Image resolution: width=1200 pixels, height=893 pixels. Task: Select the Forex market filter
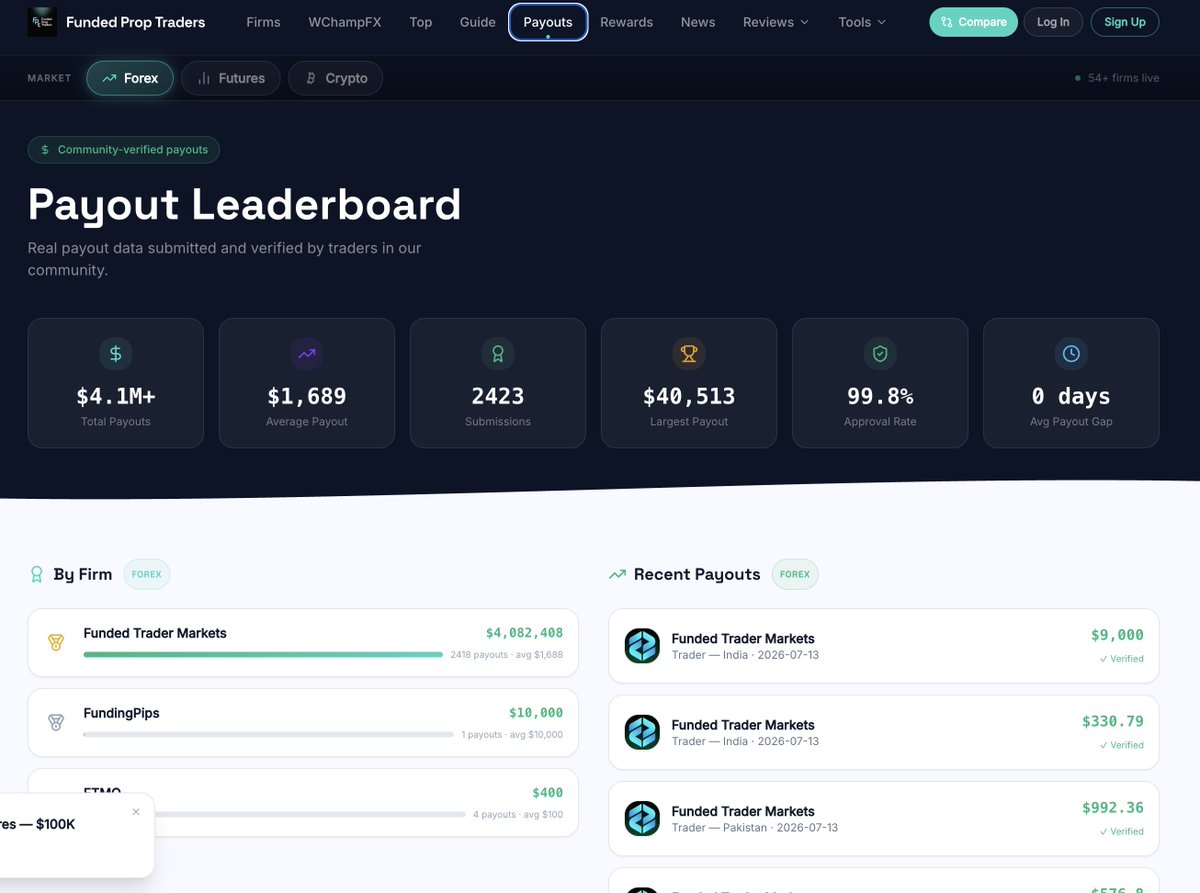pyautogui.click(x=130, y=78)
